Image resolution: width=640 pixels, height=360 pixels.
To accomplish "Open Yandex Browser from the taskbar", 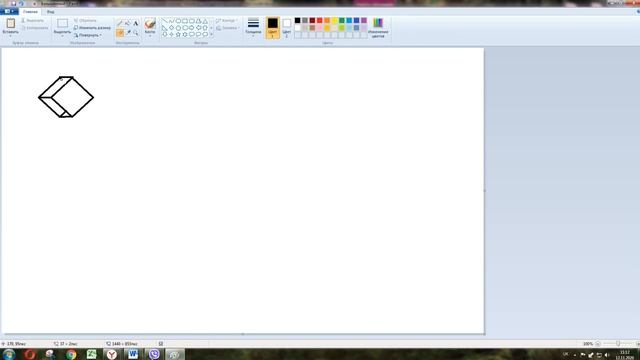I will [111, 354].
